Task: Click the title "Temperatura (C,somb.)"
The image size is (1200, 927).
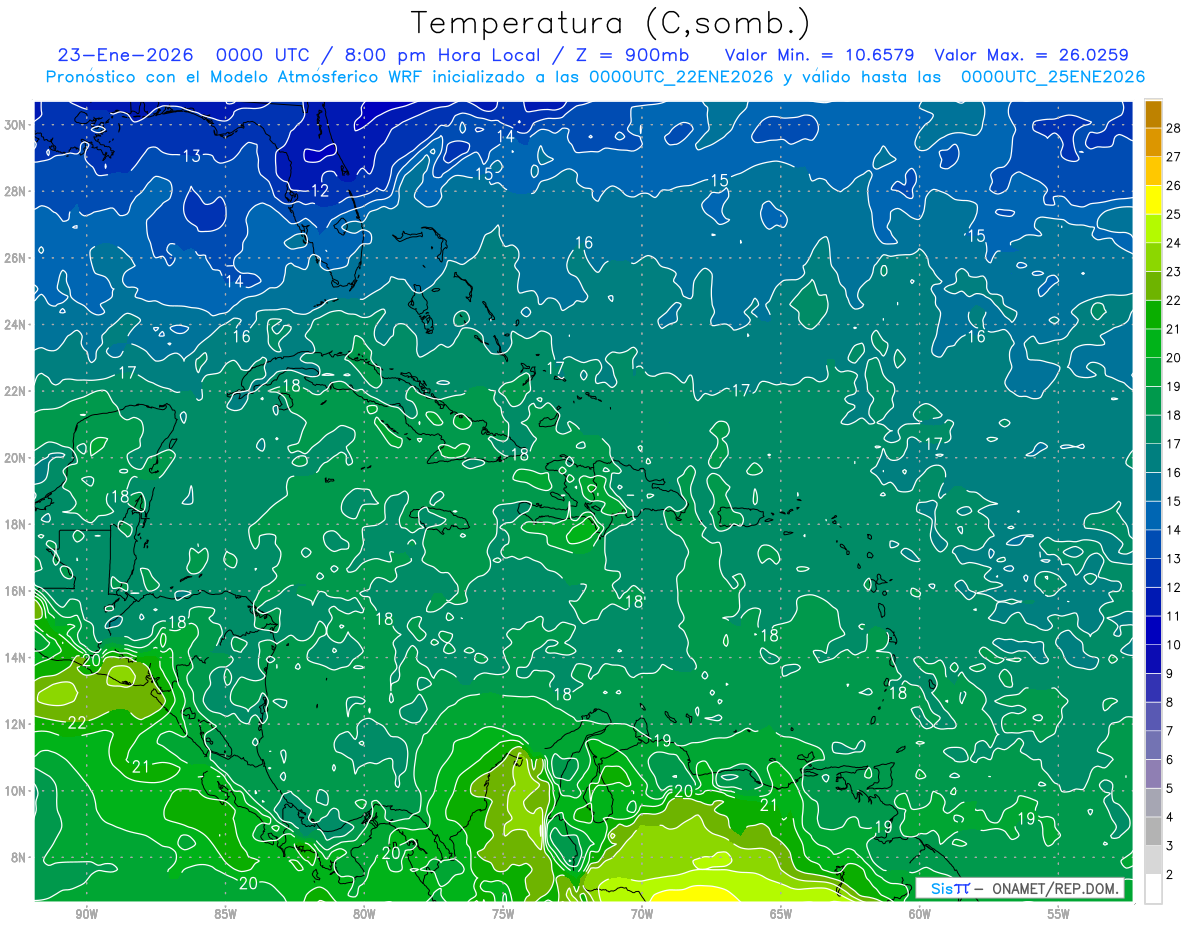Action: (610, 23)
